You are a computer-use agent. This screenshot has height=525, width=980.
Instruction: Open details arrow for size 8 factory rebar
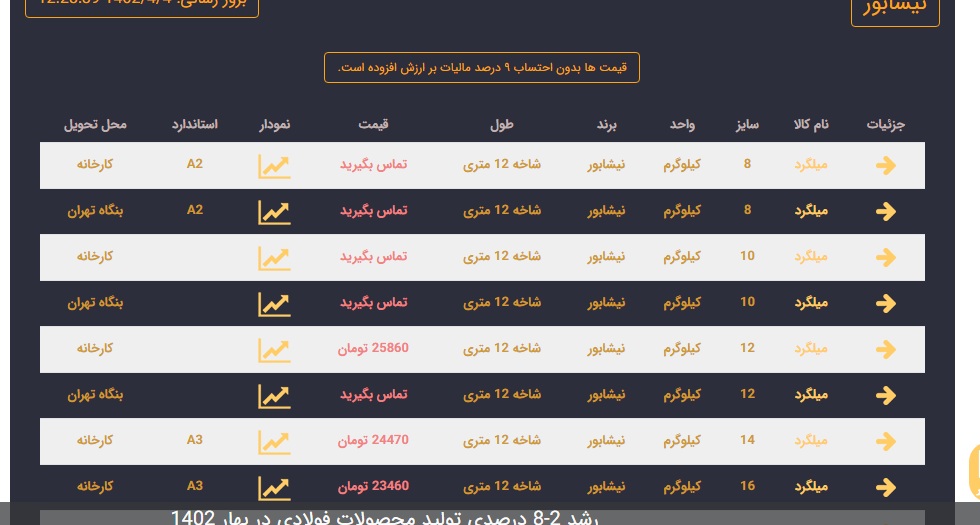(885, 165)
